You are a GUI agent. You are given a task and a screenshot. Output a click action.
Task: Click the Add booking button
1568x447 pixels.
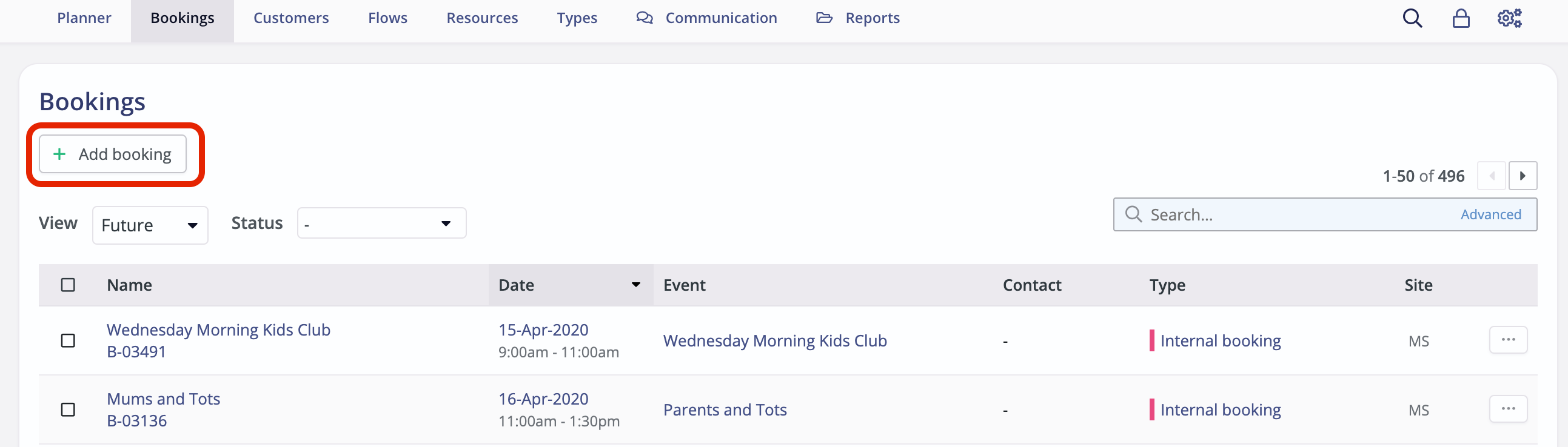coord(112,154)
